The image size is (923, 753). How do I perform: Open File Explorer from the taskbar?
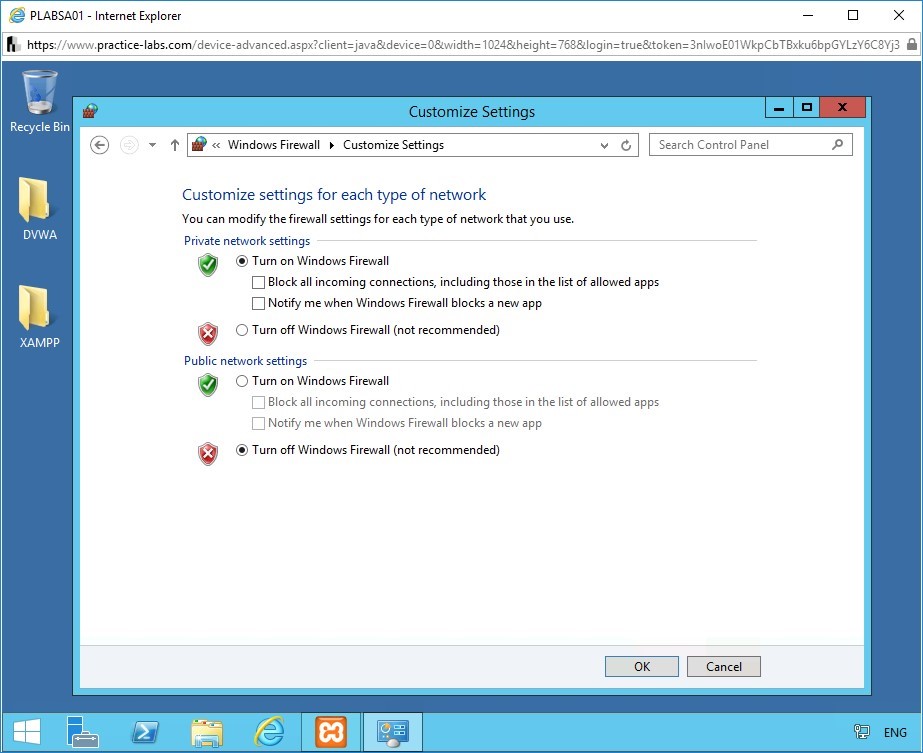tap(207, 732)
